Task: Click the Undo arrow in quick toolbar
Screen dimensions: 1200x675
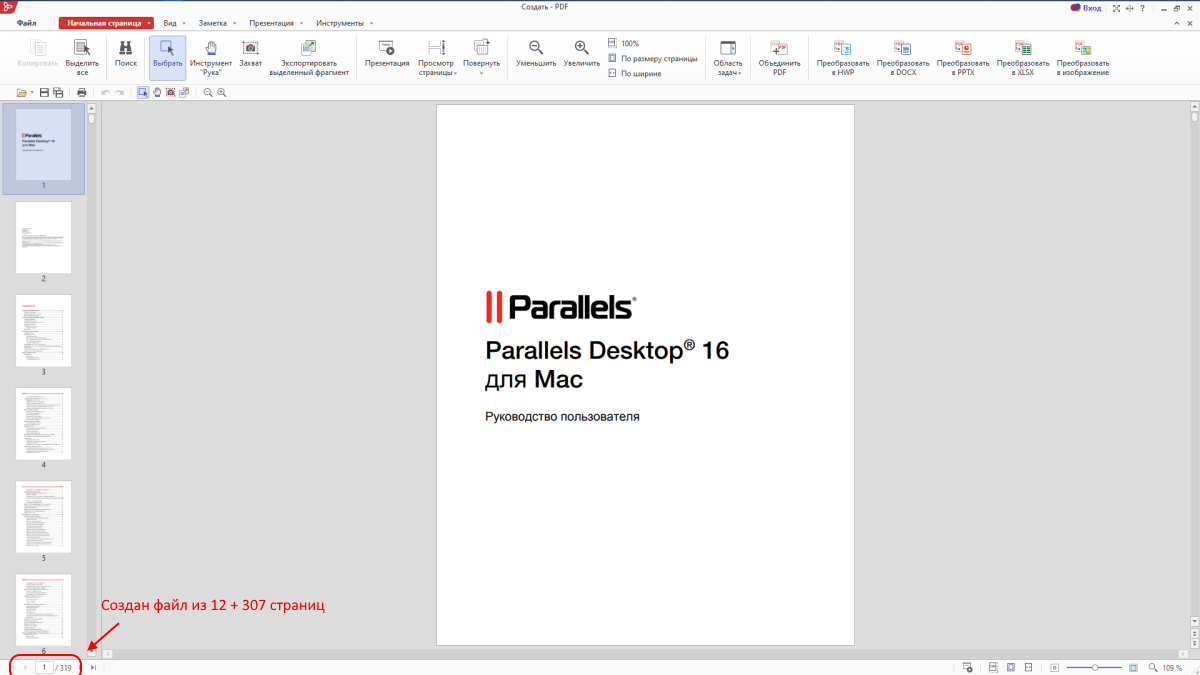Action: (105, 93)
